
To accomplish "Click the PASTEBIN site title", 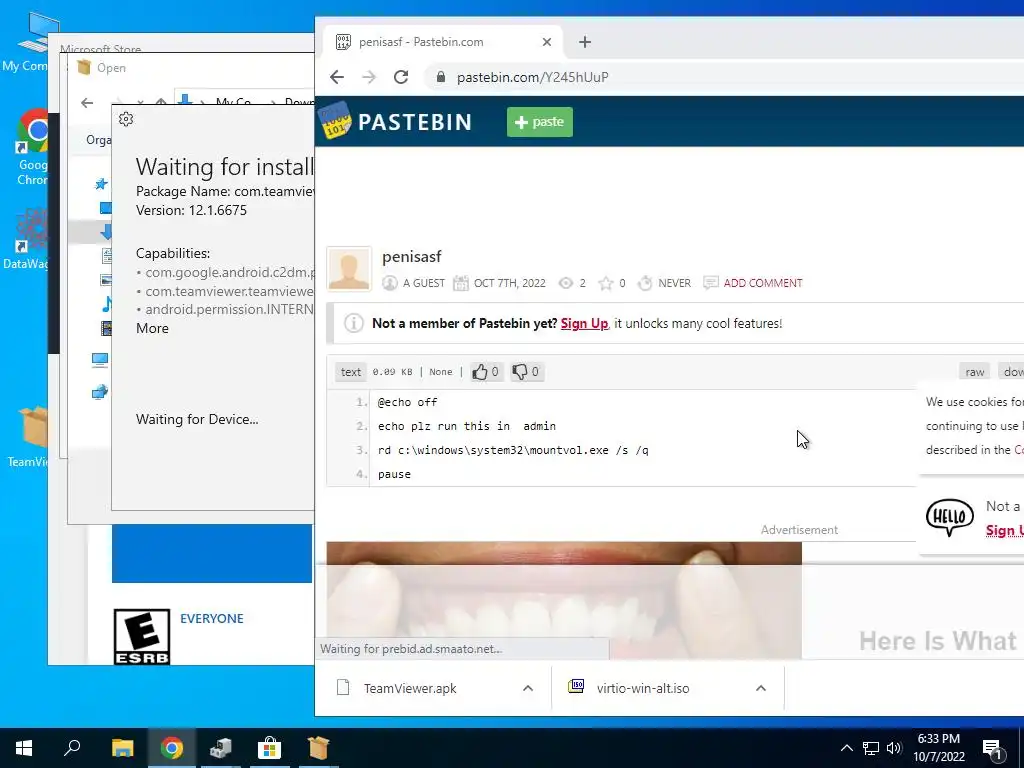I will point(415,122).
